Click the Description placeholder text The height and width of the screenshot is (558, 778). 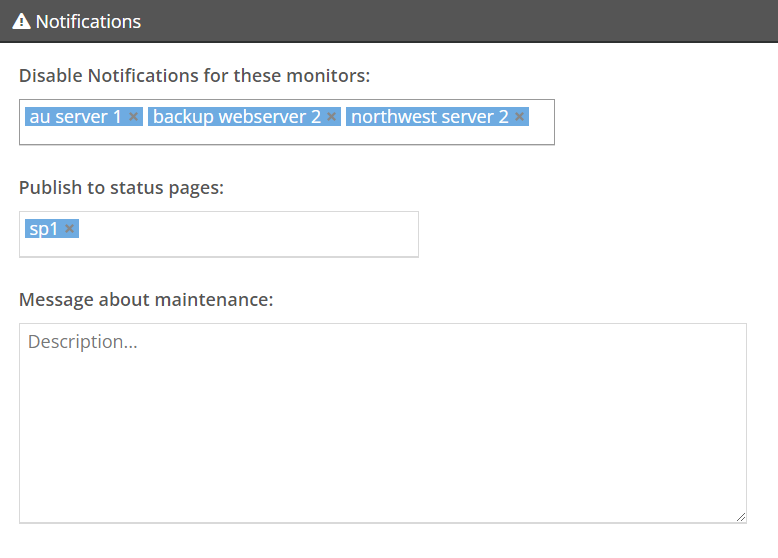(83, 342)
